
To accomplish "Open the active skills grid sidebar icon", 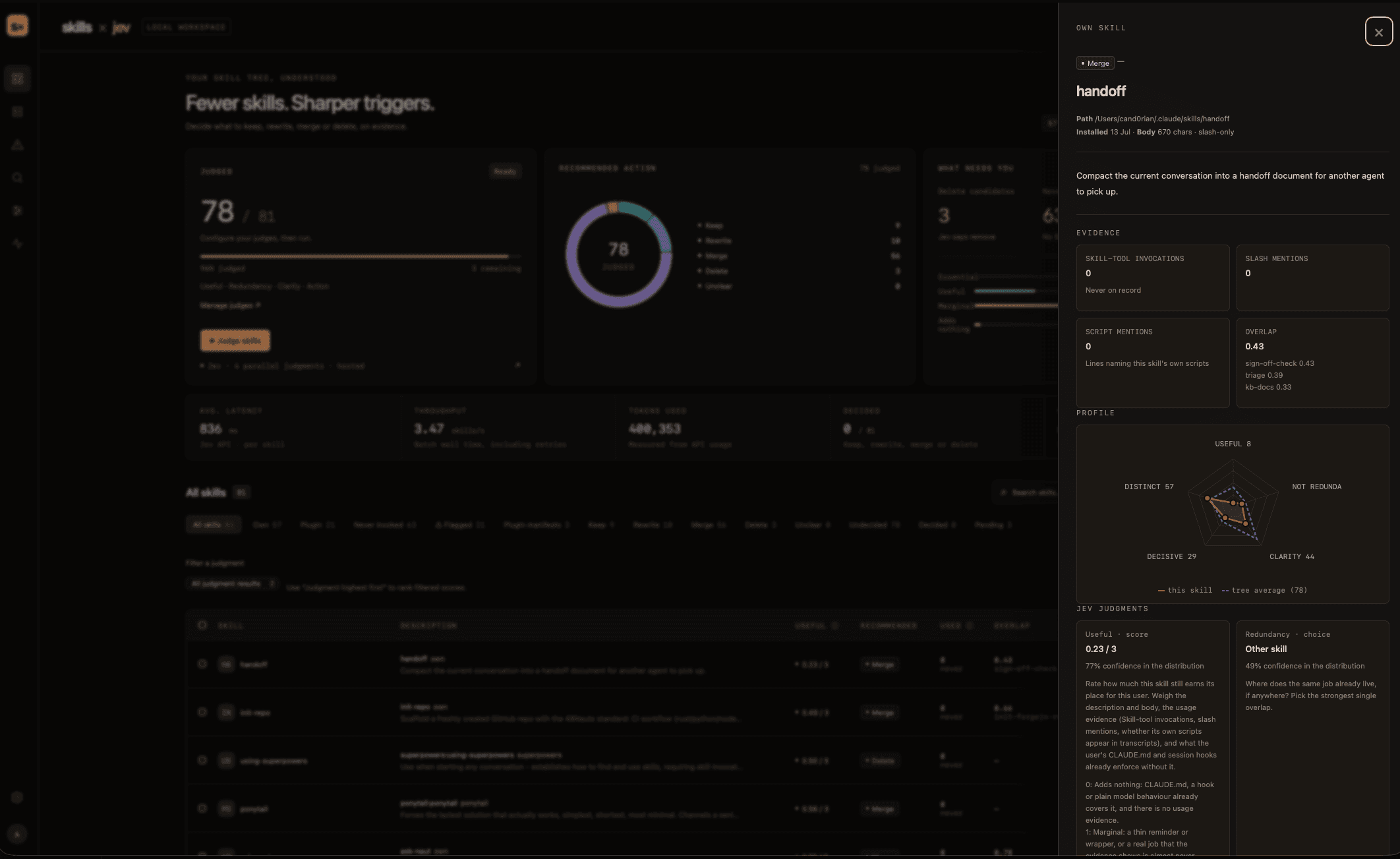I will tap(18, 79).
